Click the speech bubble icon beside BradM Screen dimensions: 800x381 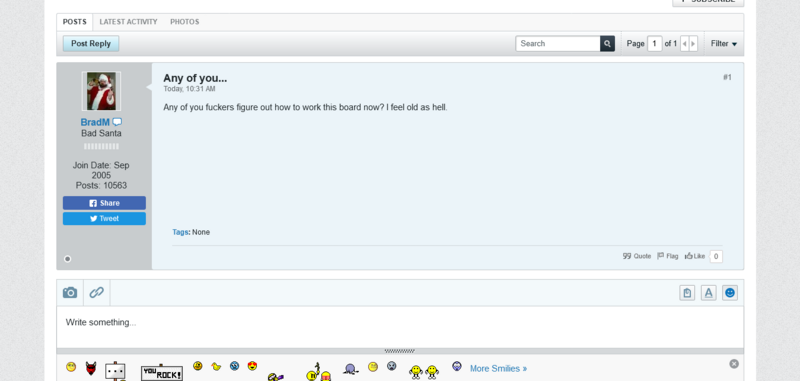coord(117,122)
